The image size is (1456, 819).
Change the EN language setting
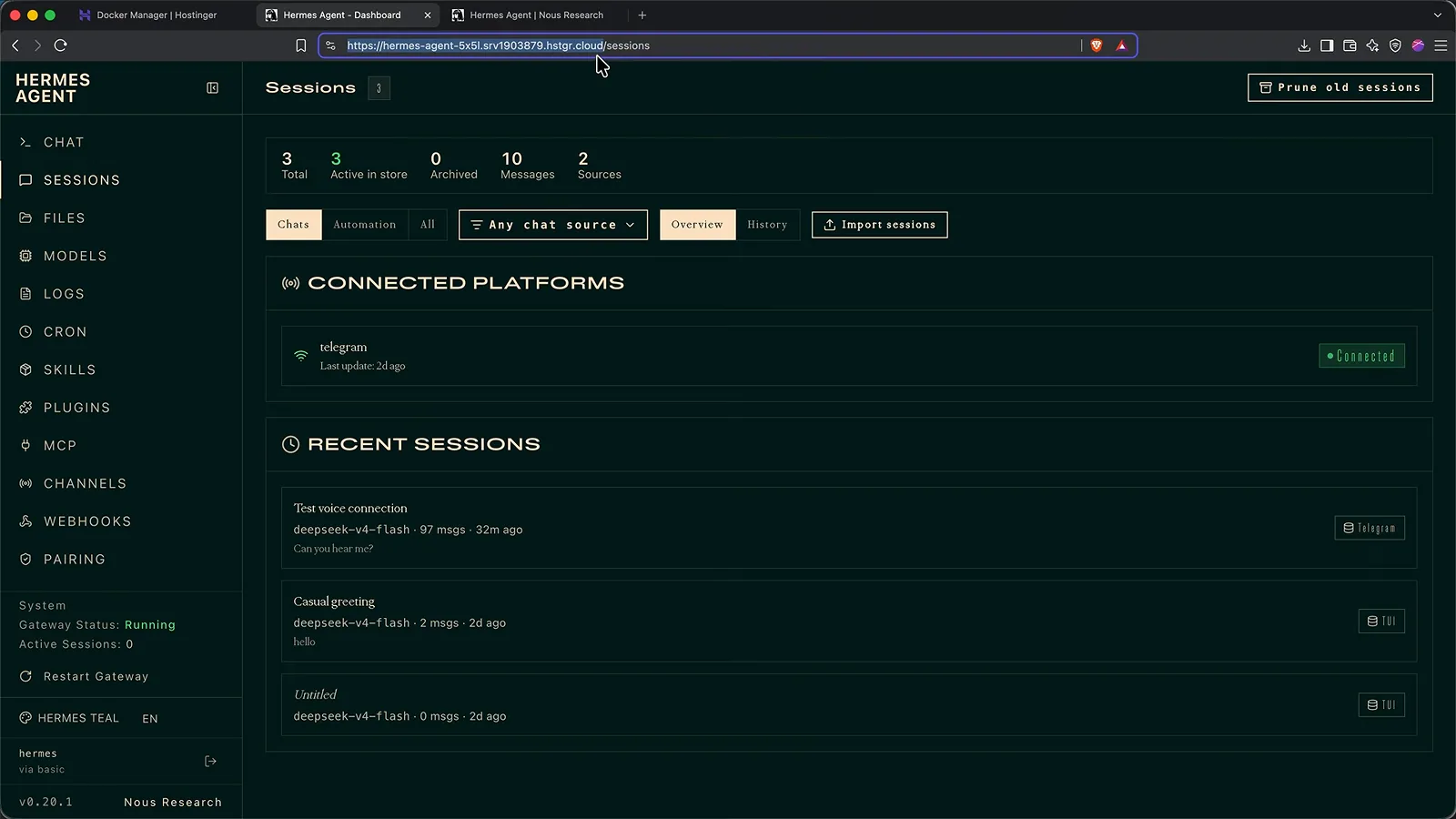tap(150, 719)
